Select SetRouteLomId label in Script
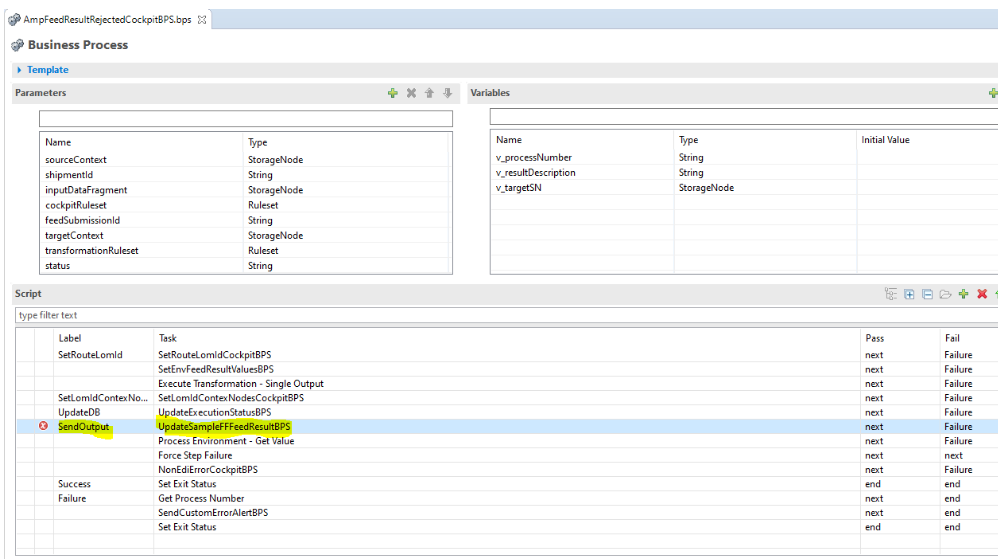Image resolution: width=1001 pixels, height=559 pixels. click(x=90, y=355)
